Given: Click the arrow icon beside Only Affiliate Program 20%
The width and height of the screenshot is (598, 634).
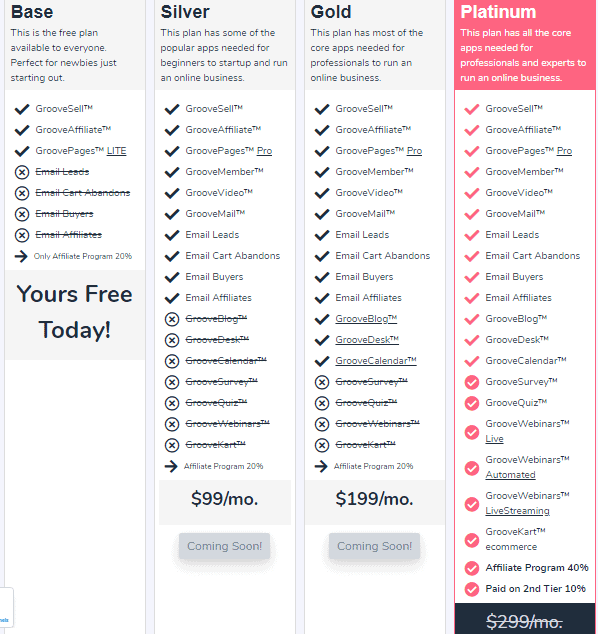Looking at the screenshot, I should [x=21, y=256].
